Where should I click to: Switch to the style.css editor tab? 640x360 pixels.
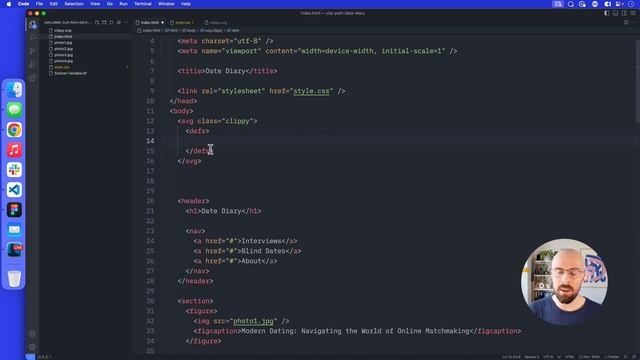[x=182, y=22]
